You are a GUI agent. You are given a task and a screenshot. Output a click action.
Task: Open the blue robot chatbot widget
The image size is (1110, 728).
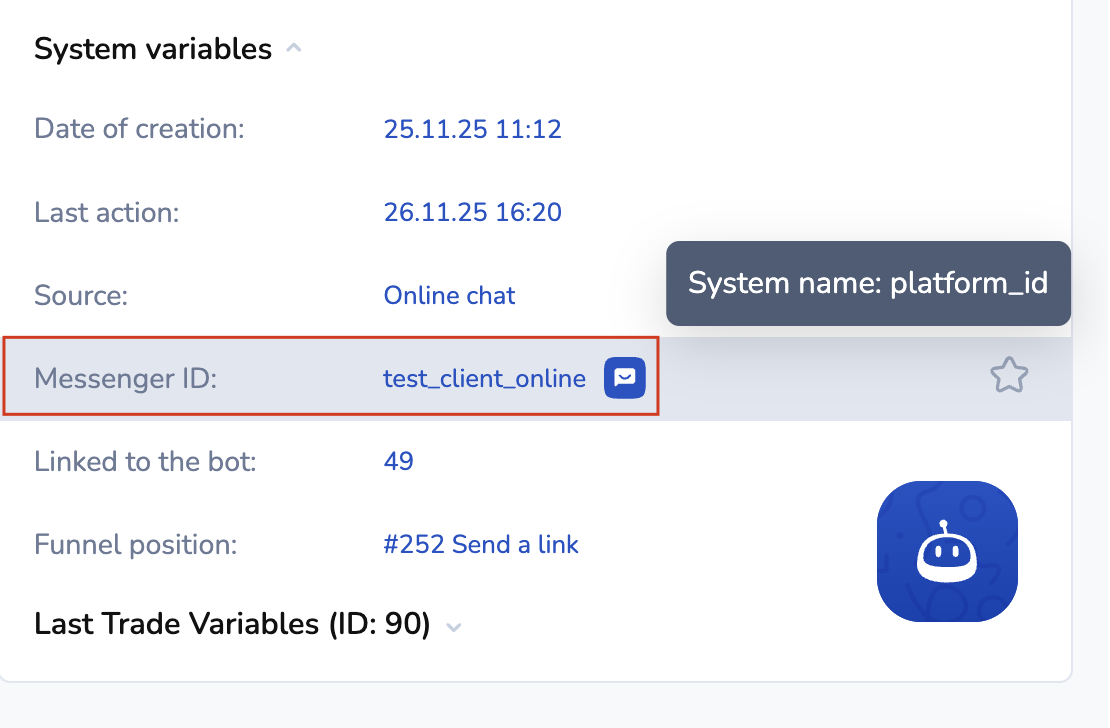coord(946,551)
